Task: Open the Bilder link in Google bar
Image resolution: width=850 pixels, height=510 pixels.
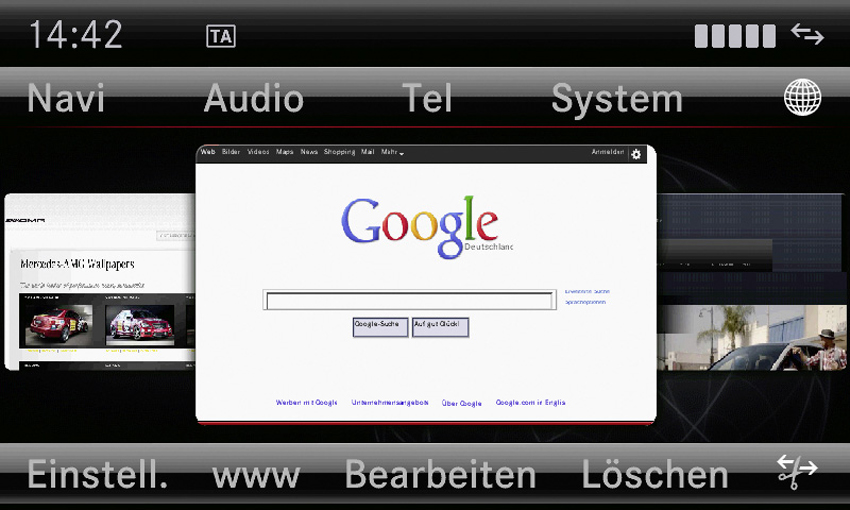Action: click(231, 152)
